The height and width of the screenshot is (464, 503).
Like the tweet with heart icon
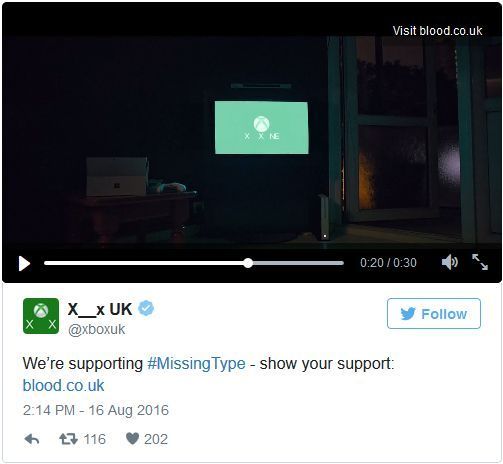tap(132, 439)
